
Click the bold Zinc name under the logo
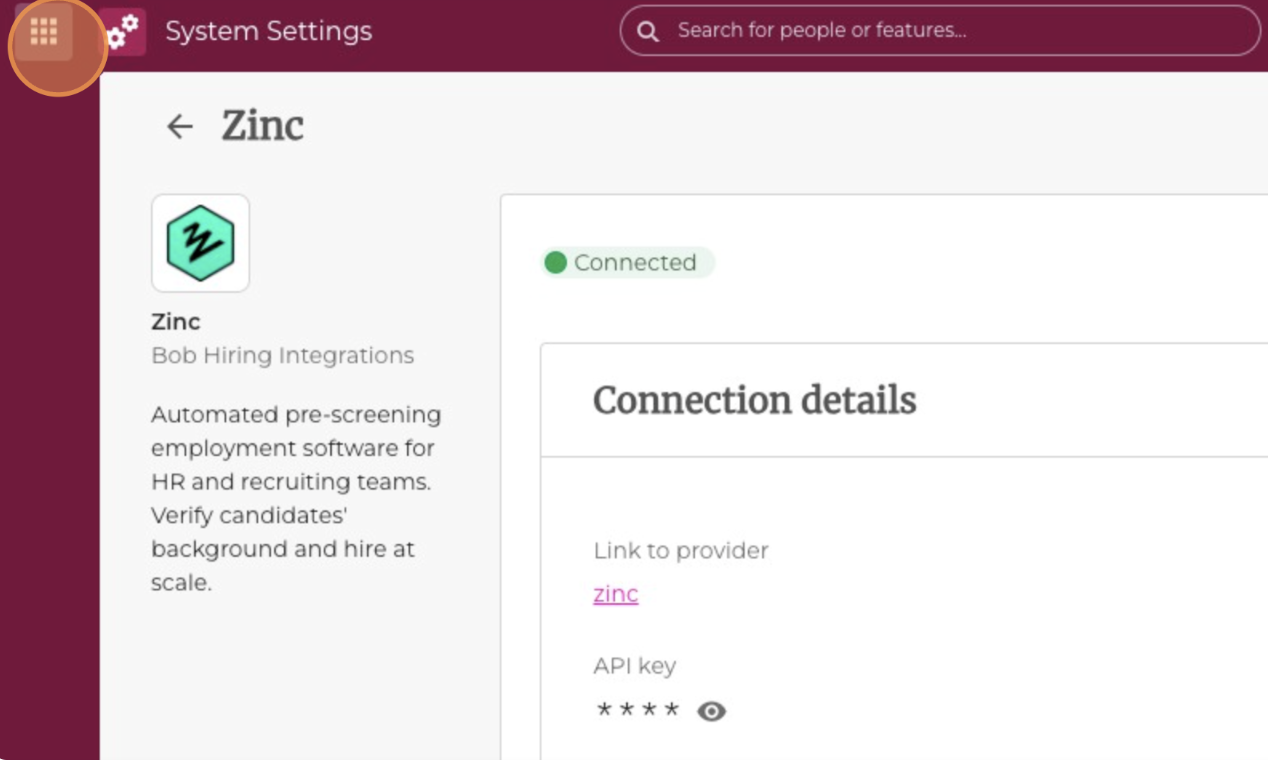(176, 322)
